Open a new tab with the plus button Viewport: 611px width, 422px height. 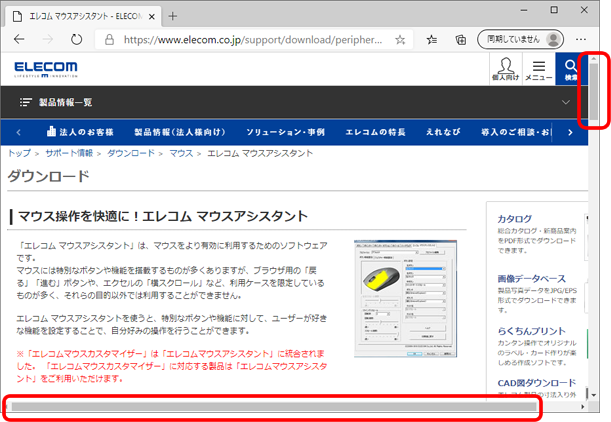tap(172, 16)
